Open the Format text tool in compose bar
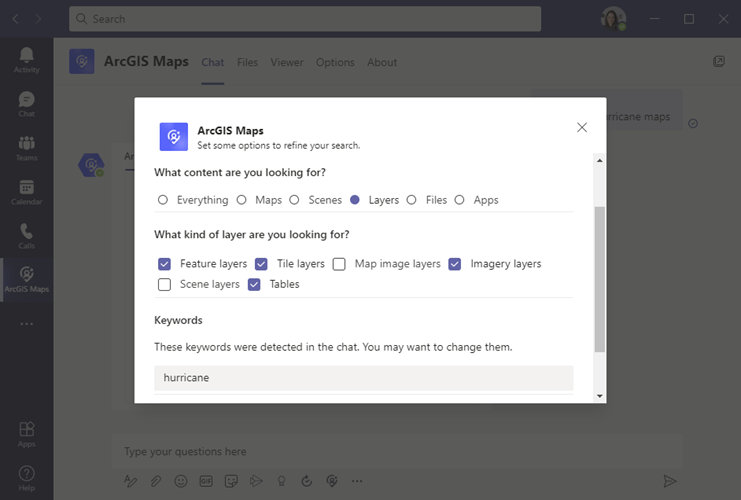The width and height of the screenshot is (741, 500). click(130, 481)
